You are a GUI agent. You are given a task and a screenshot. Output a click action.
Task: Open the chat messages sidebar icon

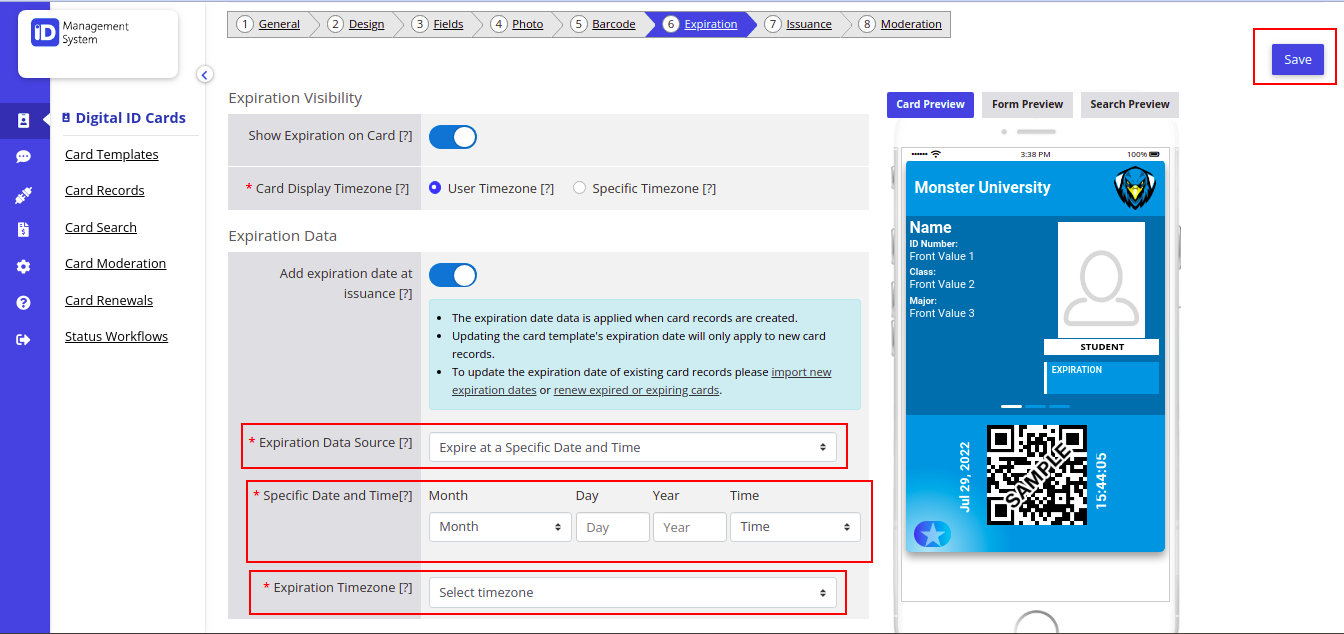(x=23, y=157)
